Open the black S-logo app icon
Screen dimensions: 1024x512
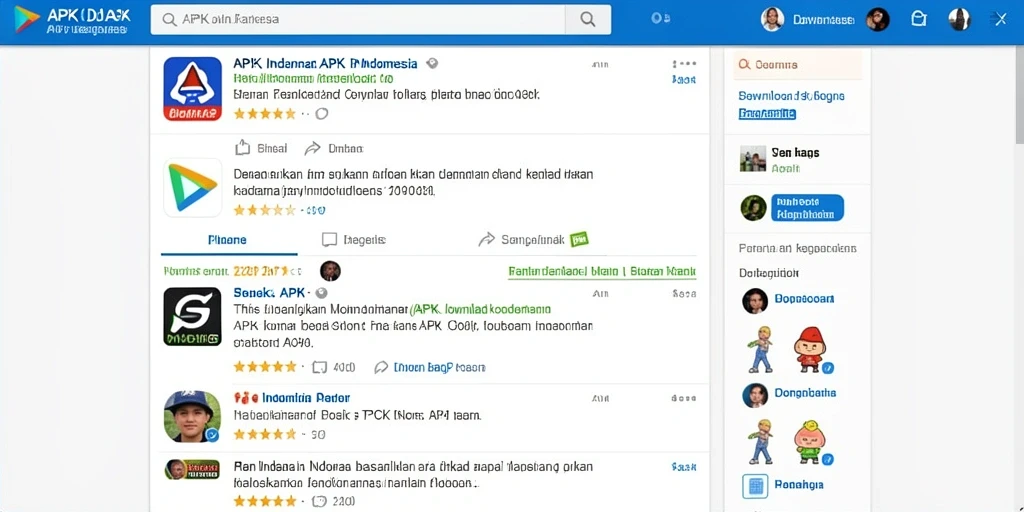pyautogui.click(x=193, y=317)
